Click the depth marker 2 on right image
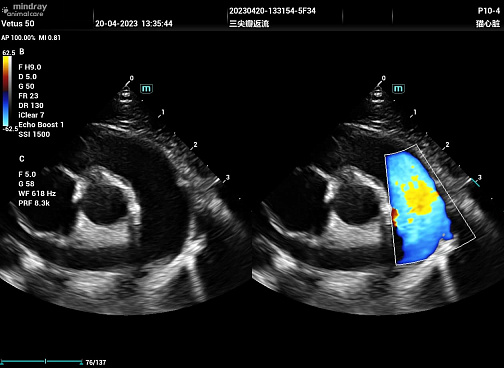The image size is (504, 368). 447,145
